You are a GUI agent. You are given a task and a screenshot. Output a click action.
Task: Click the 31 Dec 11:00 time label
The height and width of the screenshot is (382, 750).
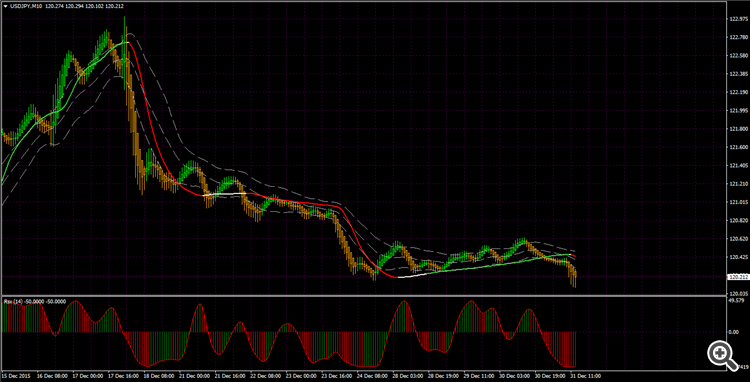[x=585, y=376]
